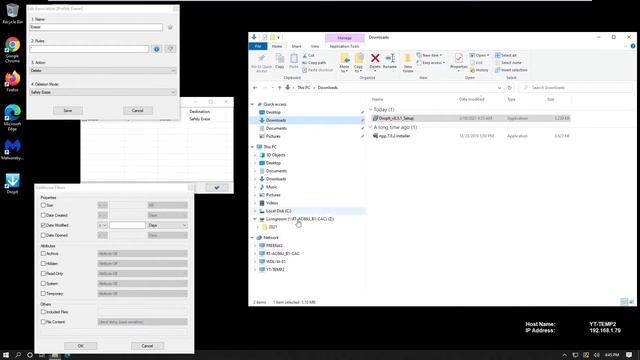
Task: Click the Delete icon in Explorer ribbon
Action: click(375, 61)
